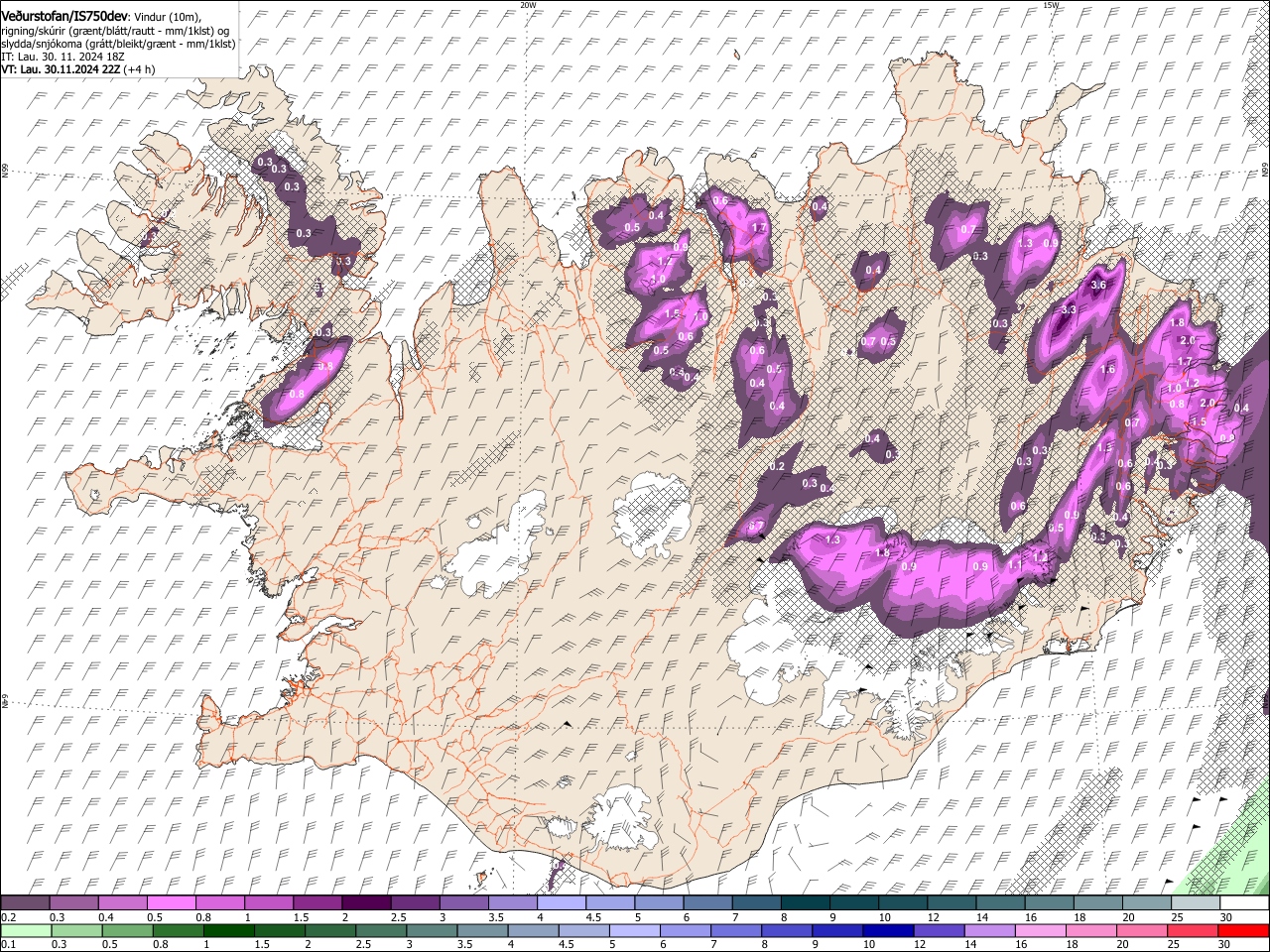Click the pink 0.5–0.8 swatch in top legend row
The image size is (1270, 952).
pos(172,903)
